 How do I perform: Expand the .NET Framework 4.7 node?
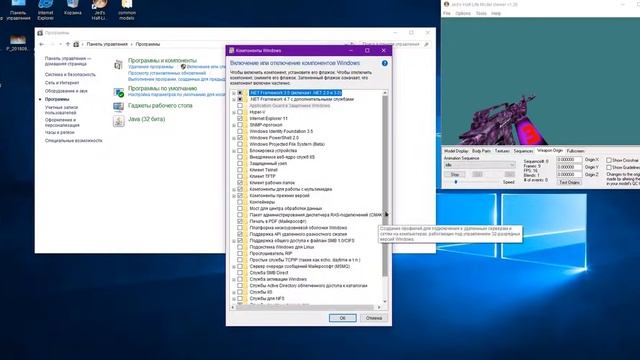(234, 99)
